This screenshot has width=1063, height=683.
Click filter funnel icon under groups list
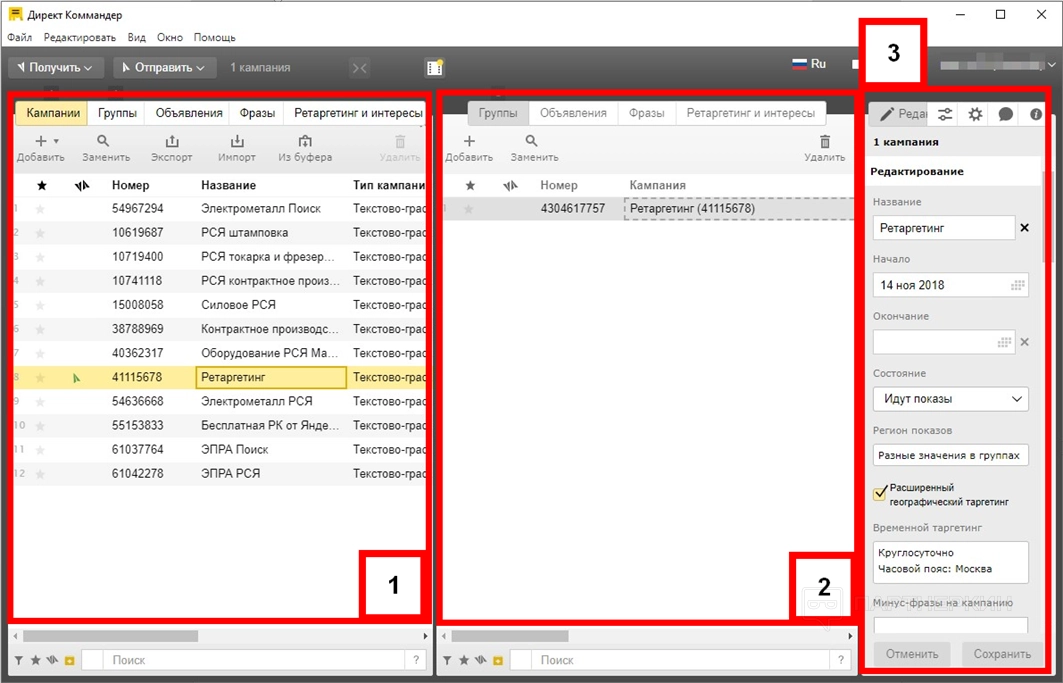coord(447,660)
